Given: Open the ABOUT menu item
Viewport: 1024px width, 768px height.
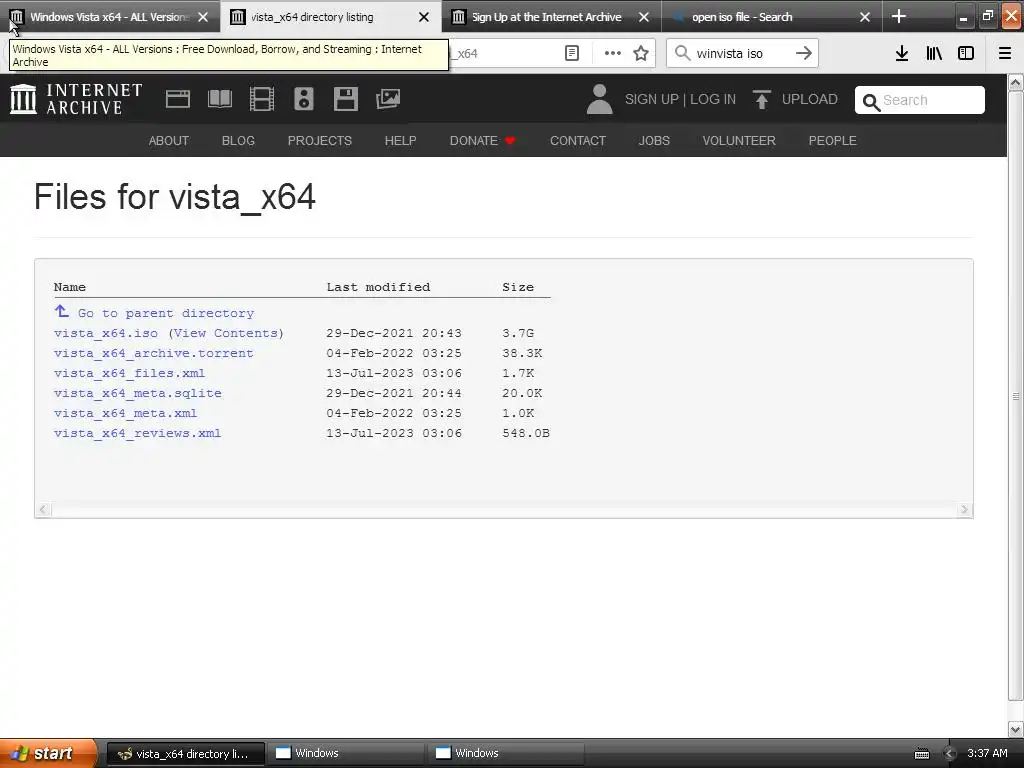Looking at the screenshot, I should [x=168, y=140].
